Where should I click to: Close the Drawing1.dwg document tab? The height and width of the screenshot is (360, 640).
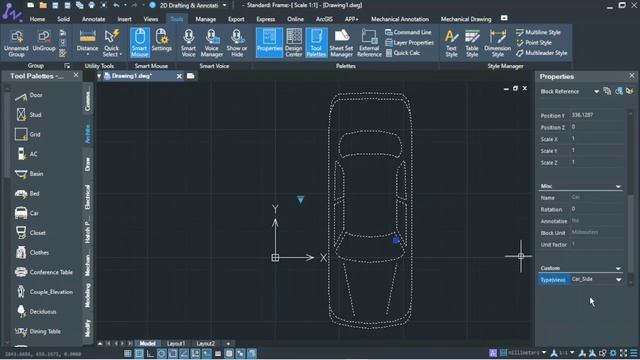[179, 76]
